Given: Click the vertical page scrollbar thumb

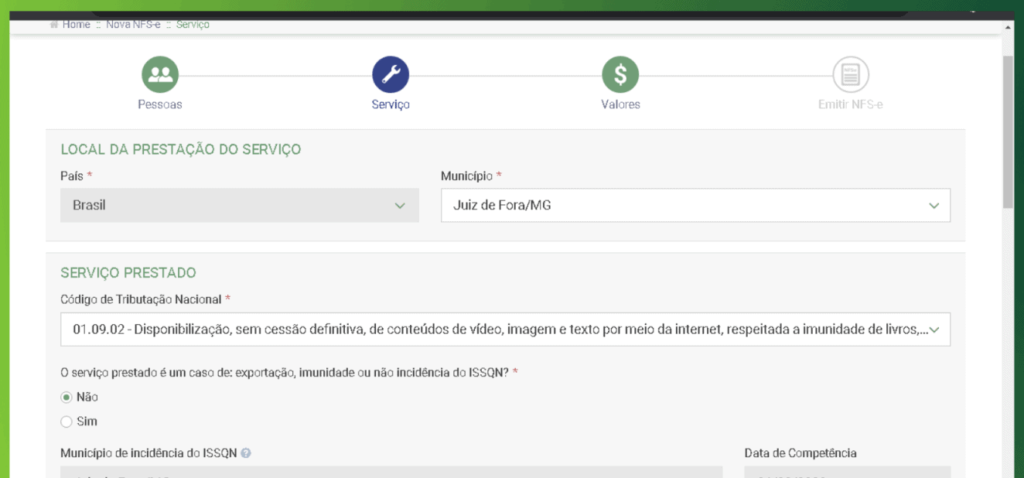Looking at the screenshot, I should 1008,132.
